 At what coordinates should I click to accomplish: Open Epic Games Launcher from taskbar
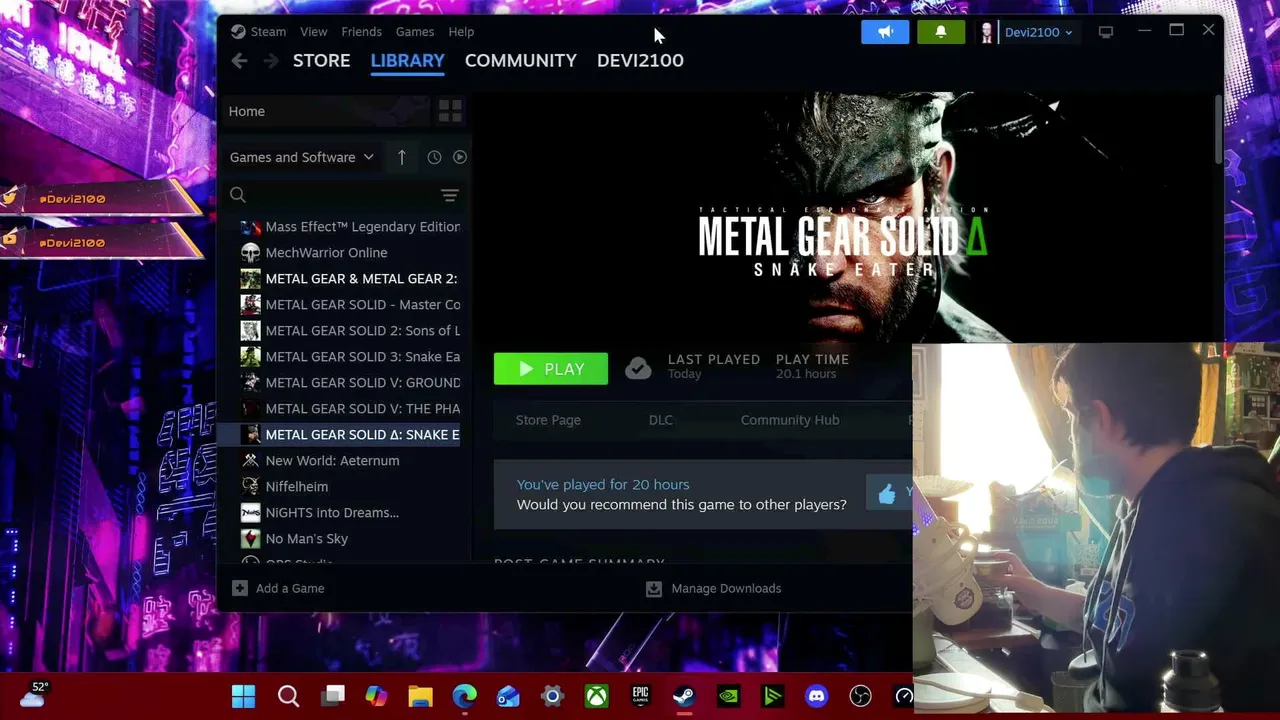point(640,696)
